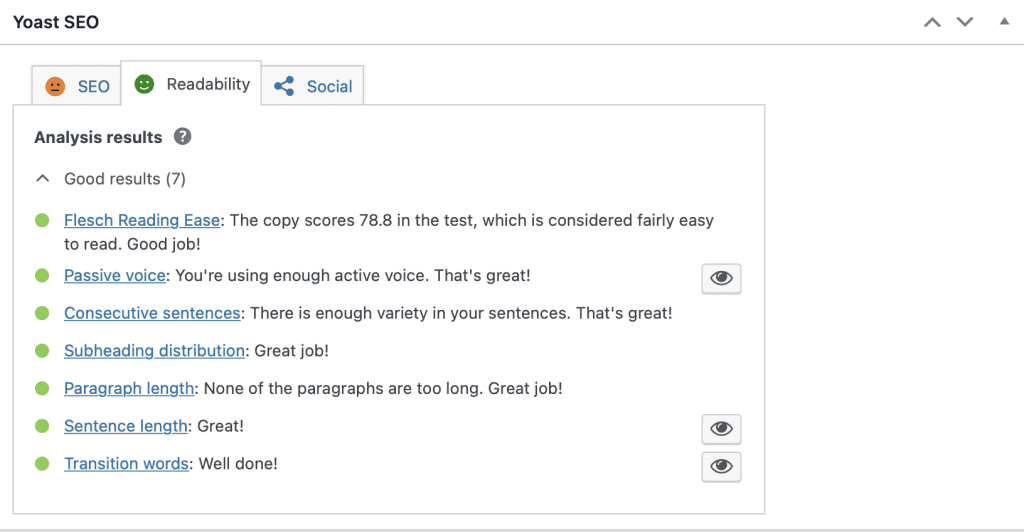Toggle eye highlight for Passive voice
This screenshot has height=532, width=1024.
721,279
